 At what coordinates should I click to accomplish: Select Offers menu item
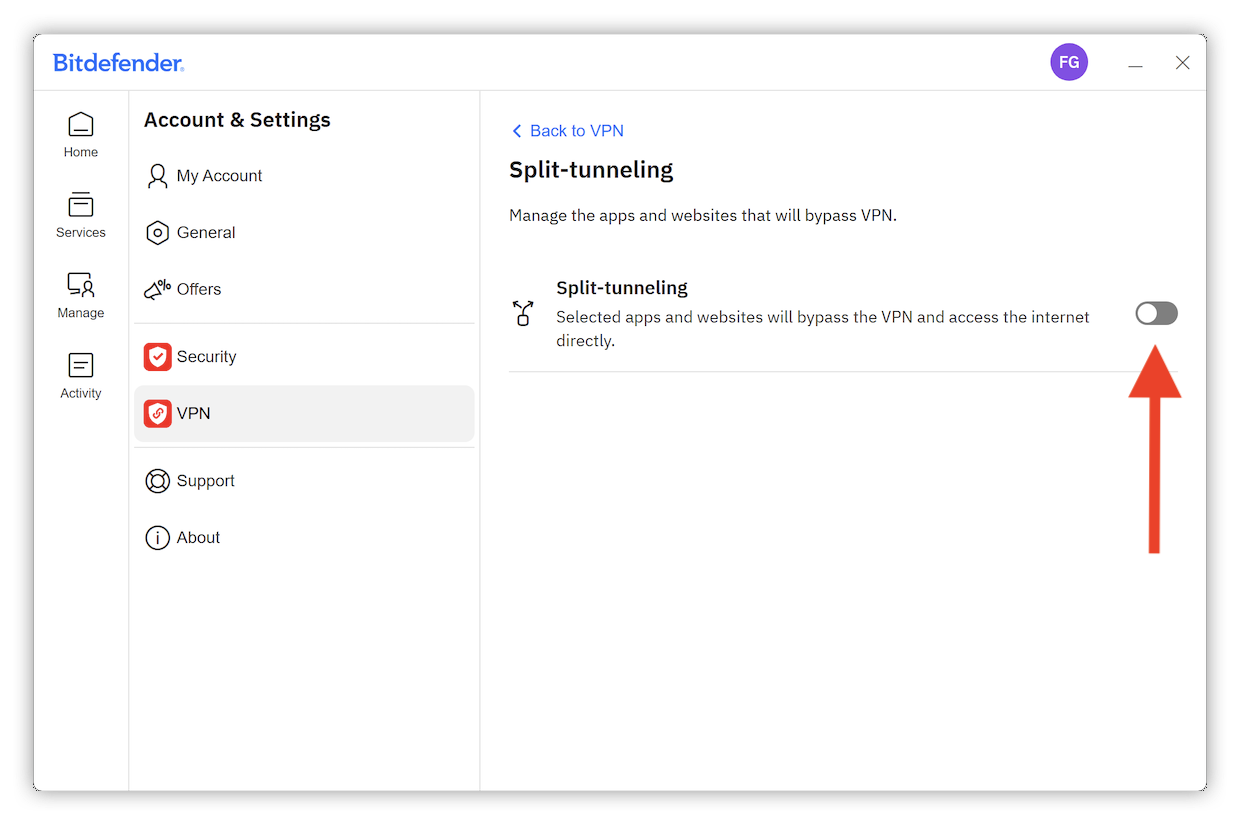tap(304, 290)
